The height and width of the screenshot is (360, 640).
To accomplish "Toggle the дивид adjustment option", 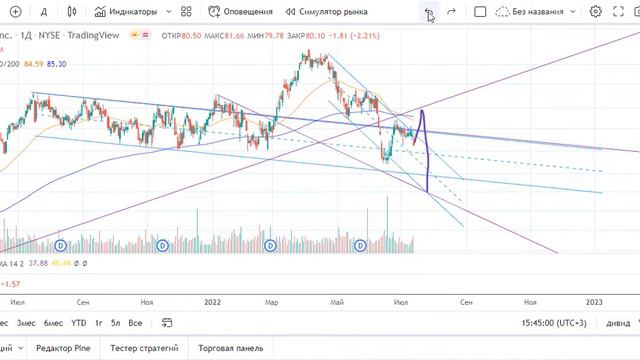I will pos(618,323).
